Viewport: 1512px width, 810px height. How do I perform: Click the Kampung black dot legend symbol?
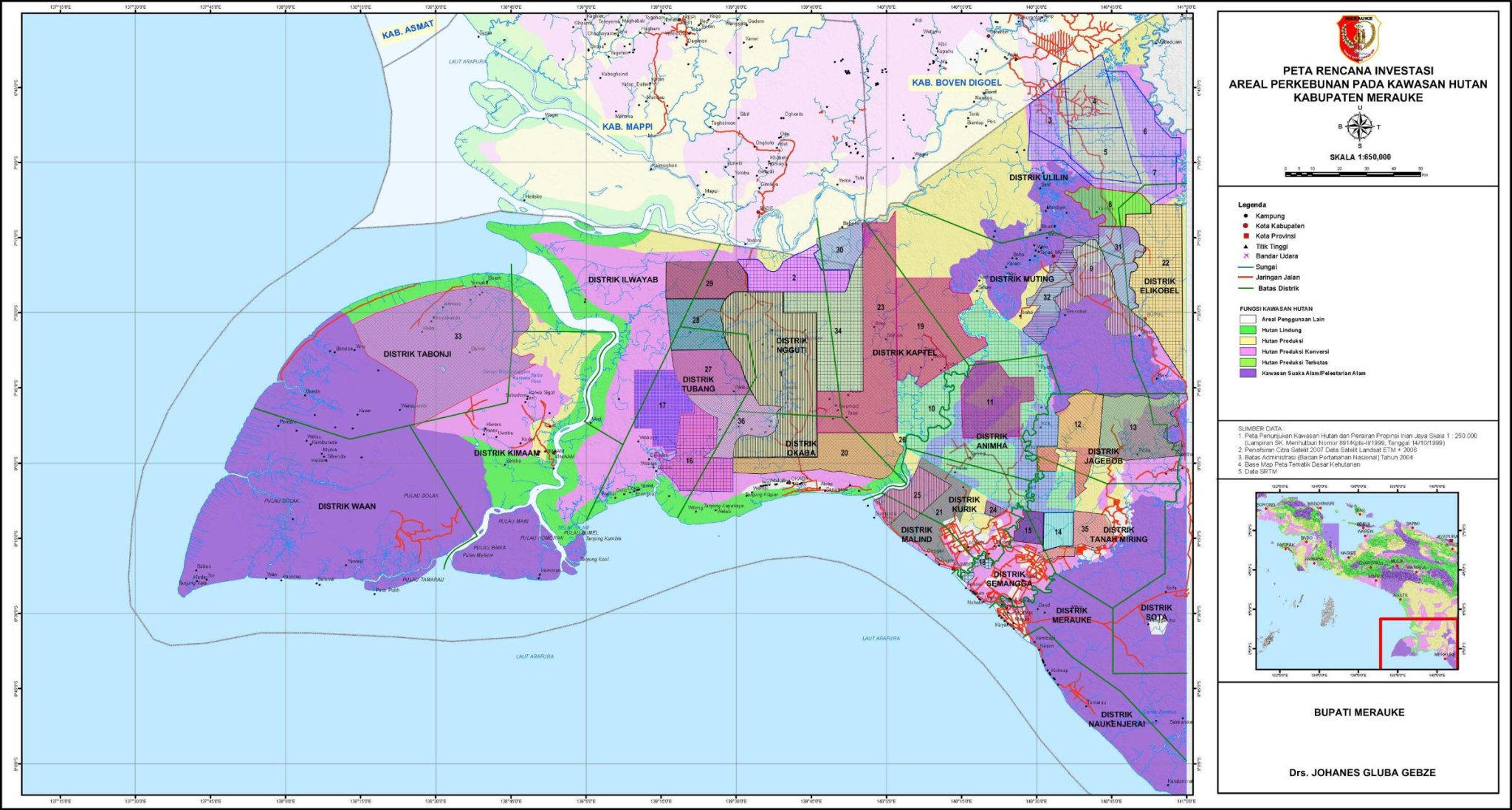[x=1245, y=216]
